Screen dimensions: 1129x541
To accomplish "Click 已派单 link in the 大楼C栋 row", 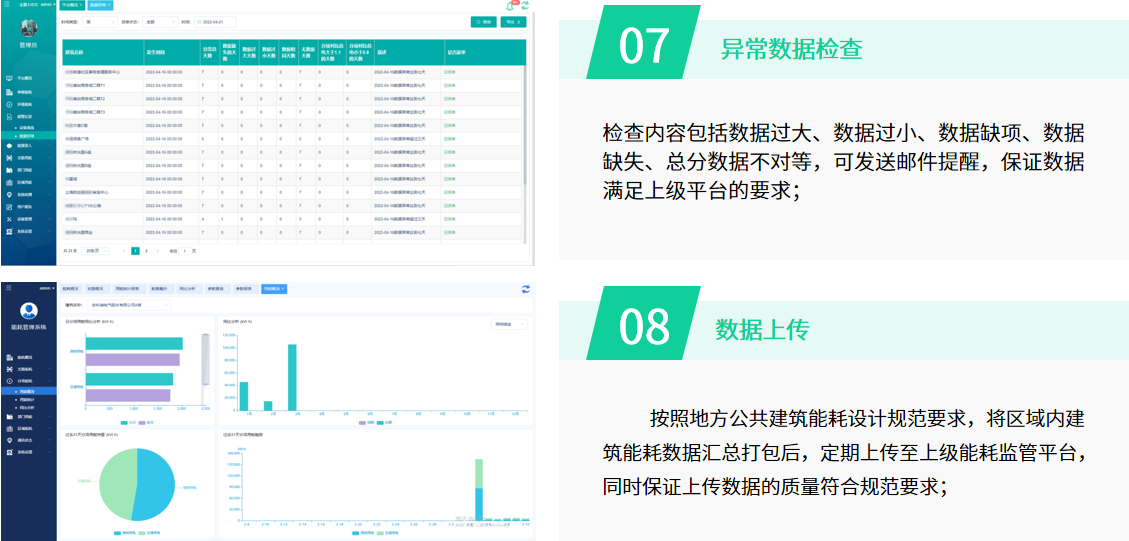I will [x=449, y=125].
